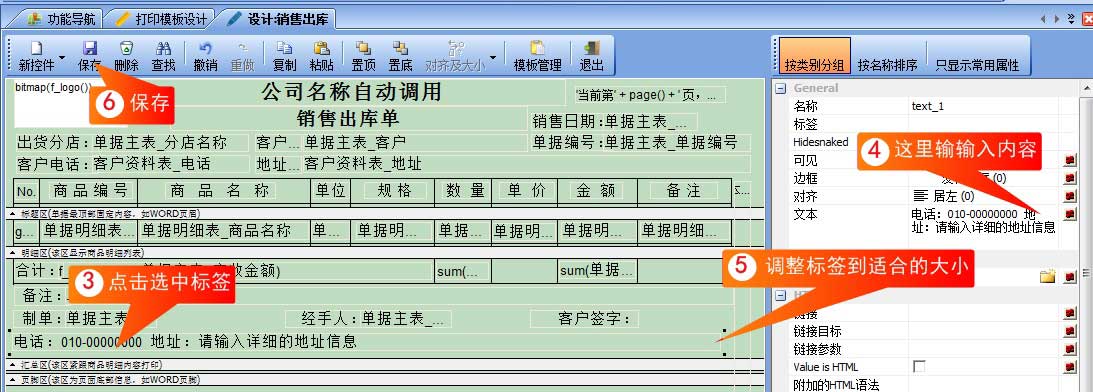Click the 名称 value field text_1
Viewport: 1093px width, 392px height.
coord(983,107)
